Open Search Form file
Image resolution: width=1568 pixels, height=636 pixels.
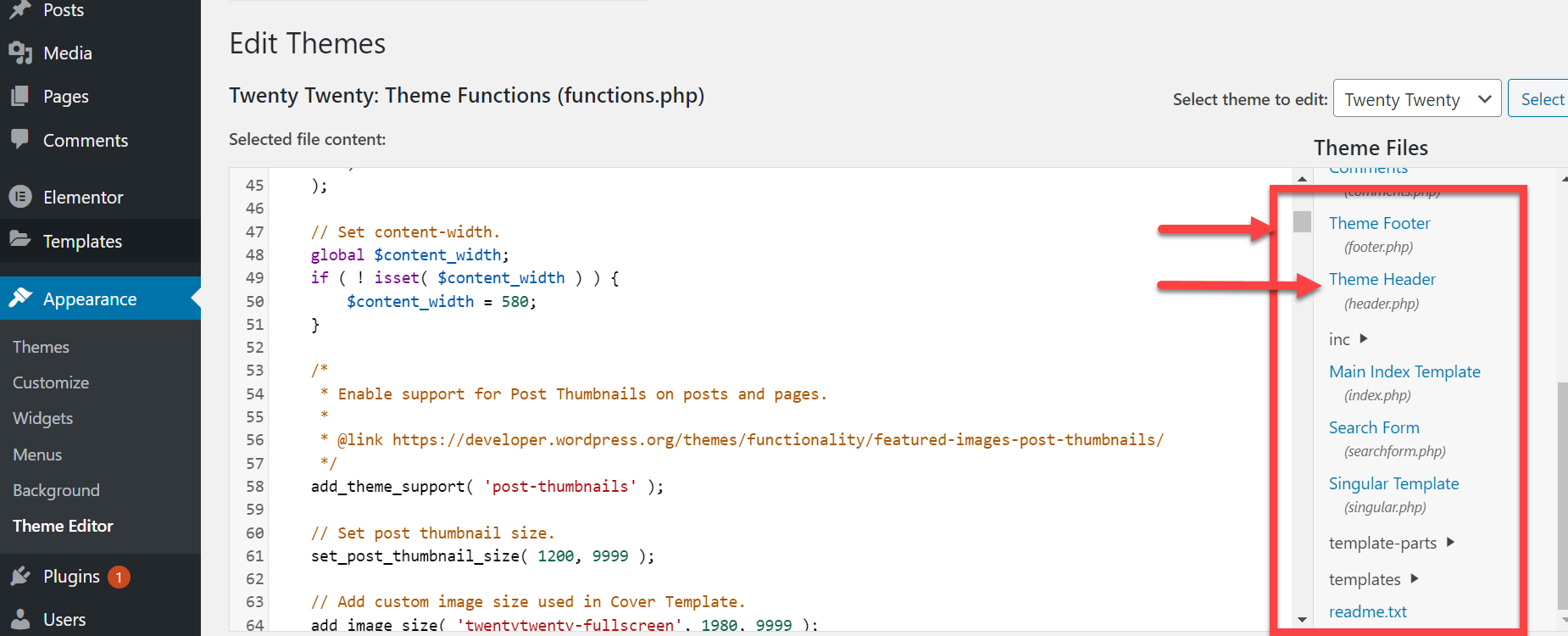click(1374, 427)
